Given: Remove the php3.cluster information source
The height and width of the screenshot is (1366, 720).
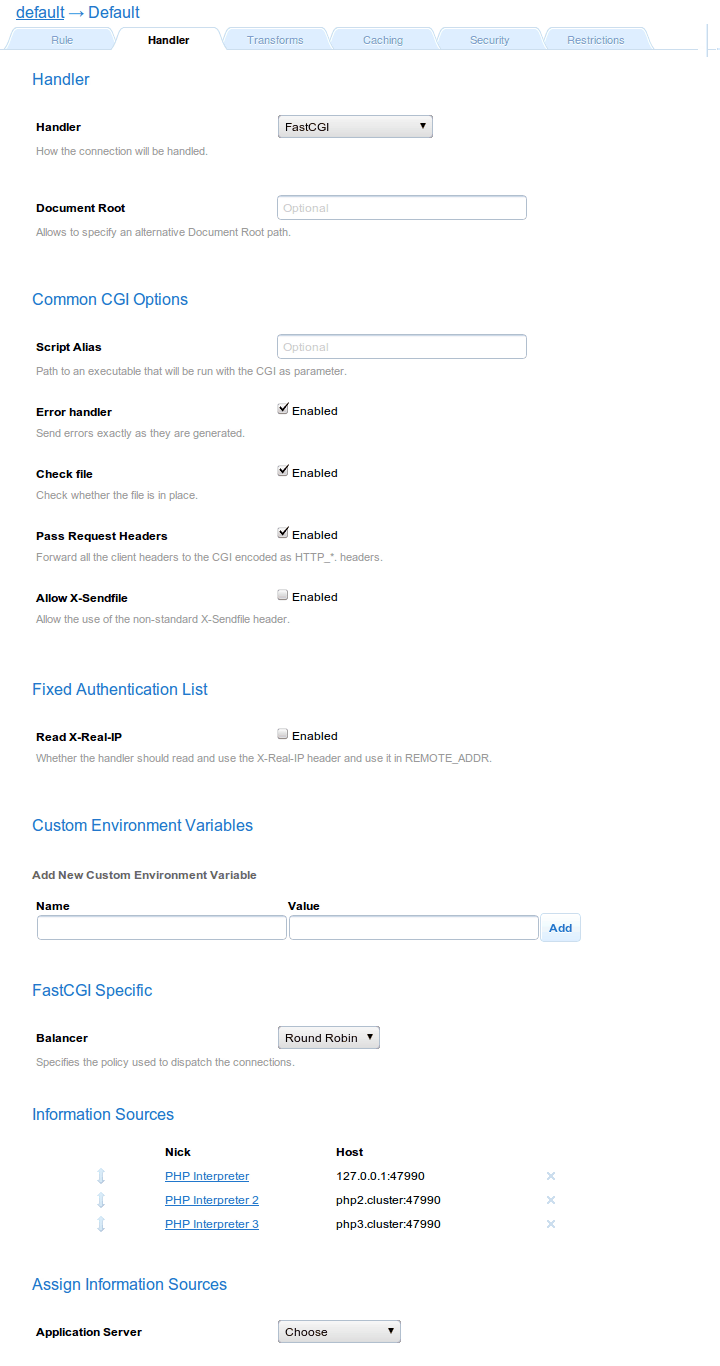Looking at the screenshot, I should (x=551, y=1224).
